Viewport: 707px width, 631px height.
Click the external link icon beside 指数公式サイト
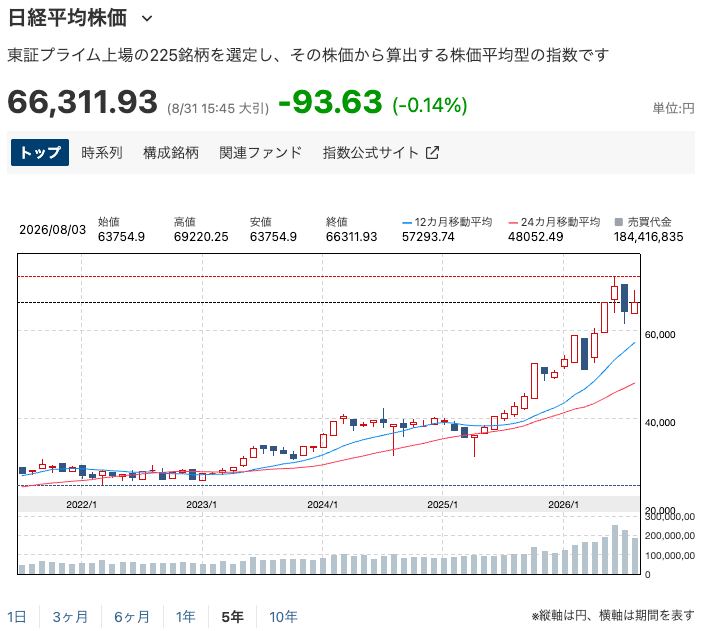tap(432, 152)
